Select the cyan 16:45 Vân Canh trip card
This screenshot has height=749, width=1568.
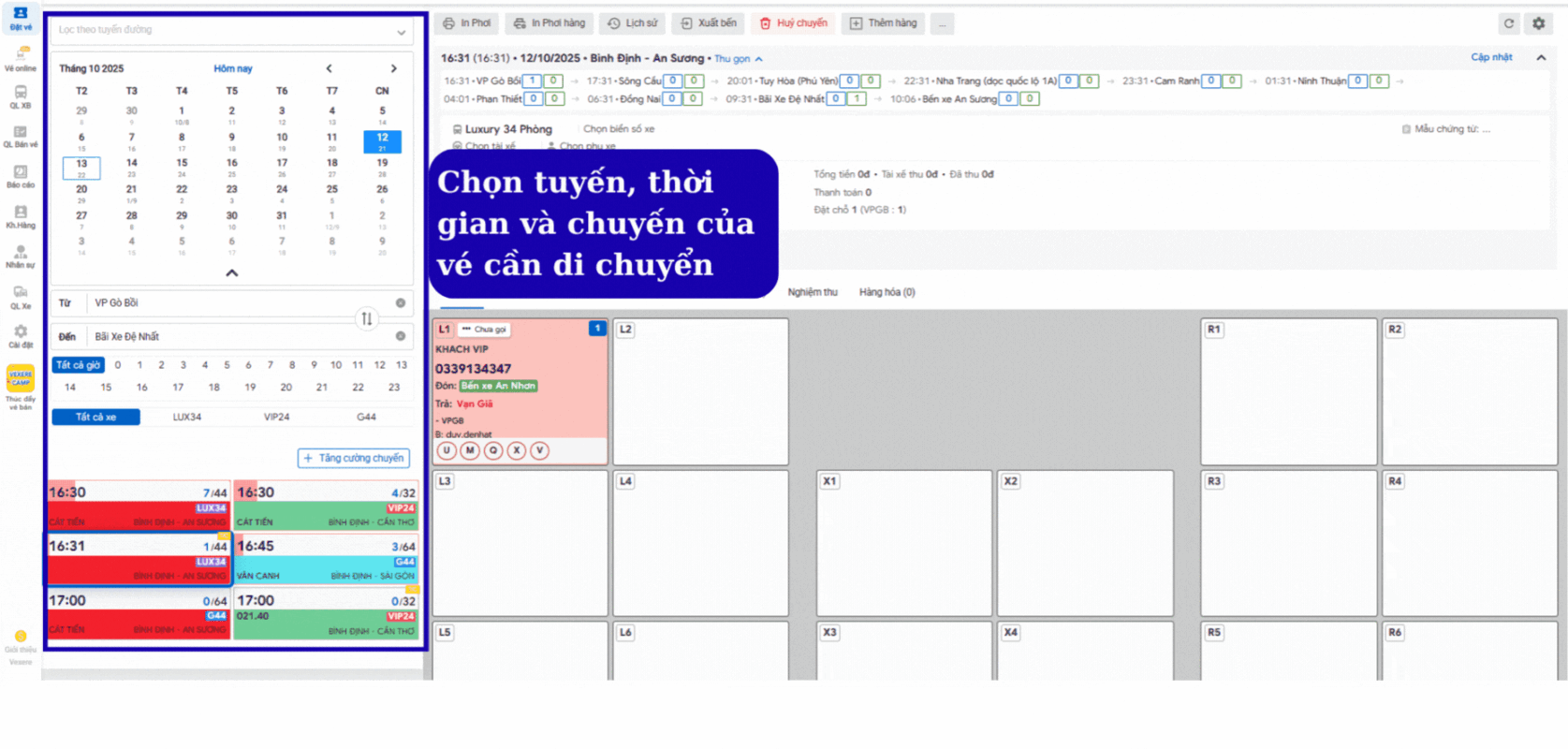click(326, 559)
